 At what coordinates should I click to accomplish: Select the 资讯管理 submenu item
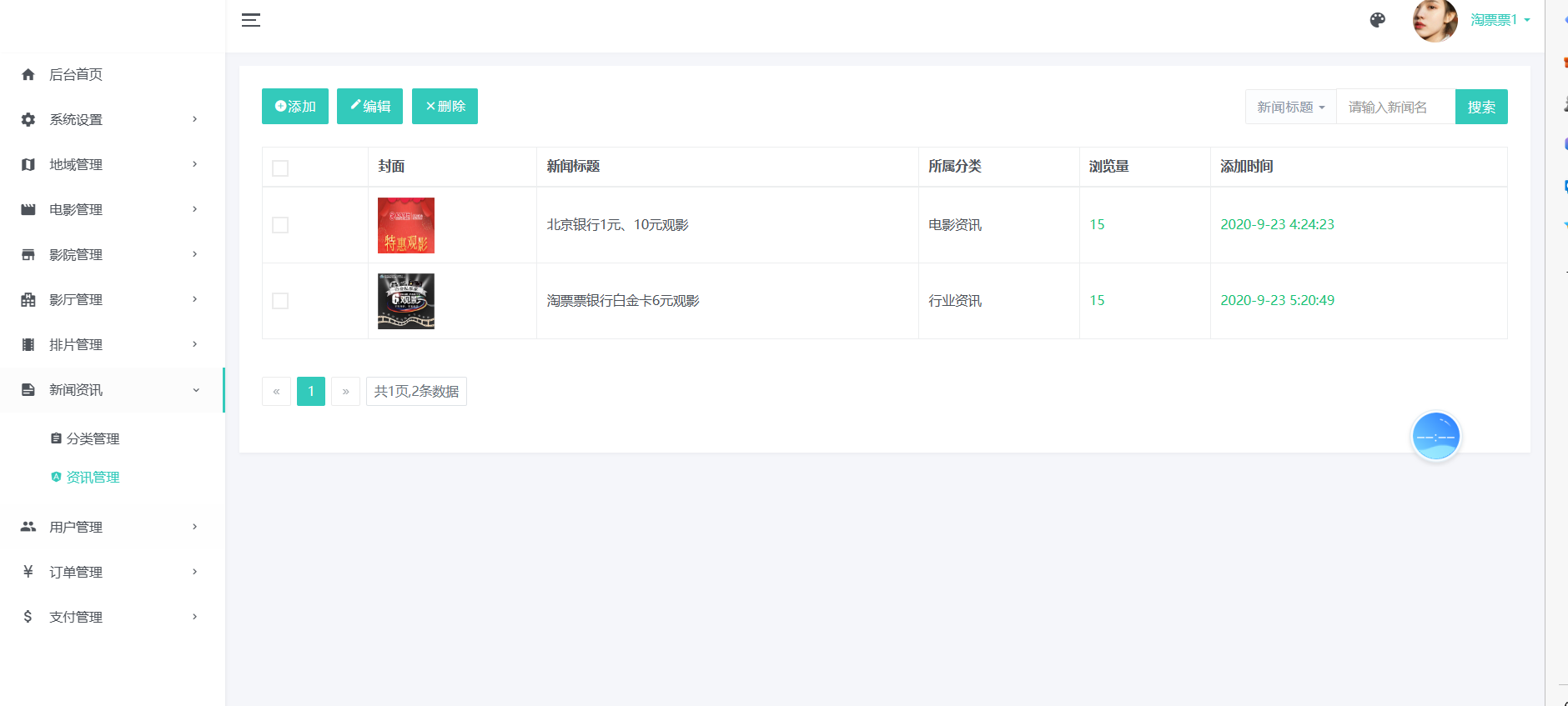point(93,478)
